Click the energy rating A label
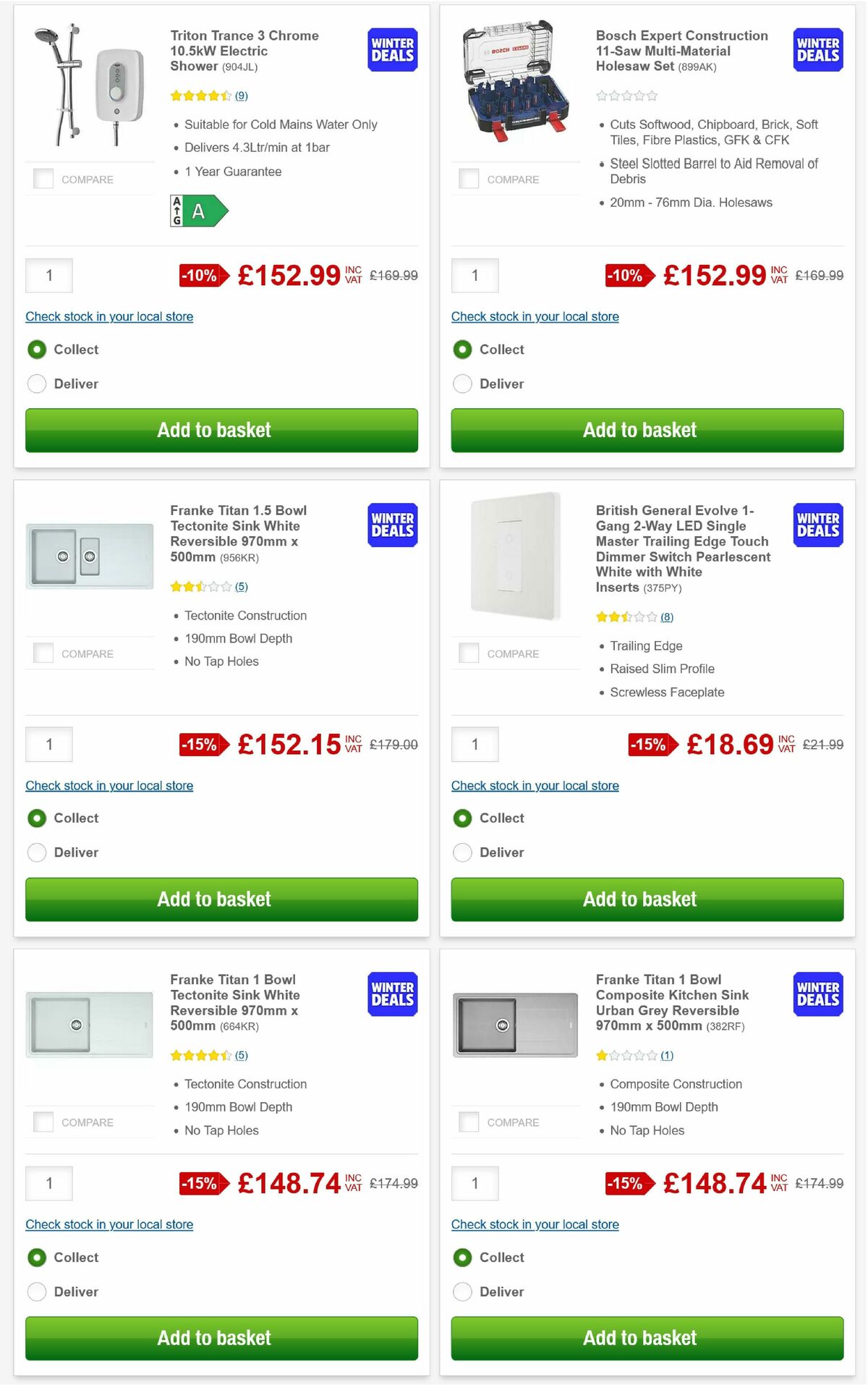 click(197, 211)
